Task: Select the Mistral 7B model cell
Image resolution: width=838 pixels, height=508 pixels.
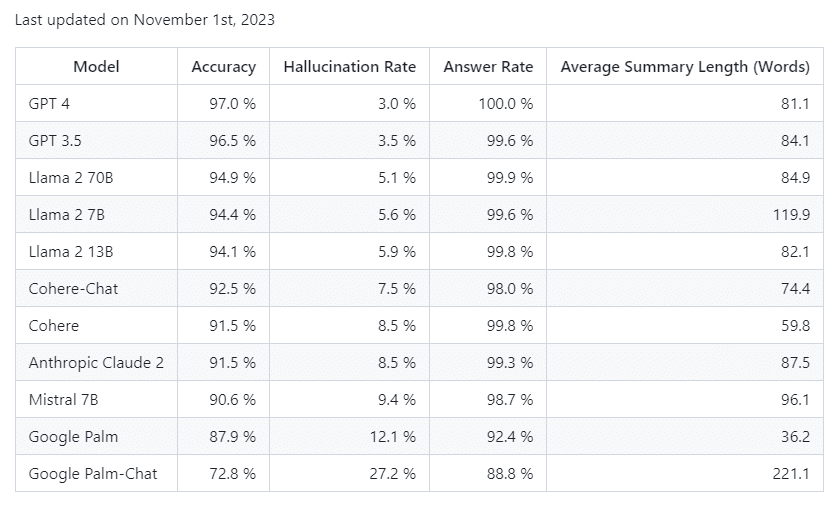Action: (x=64, y=400)
